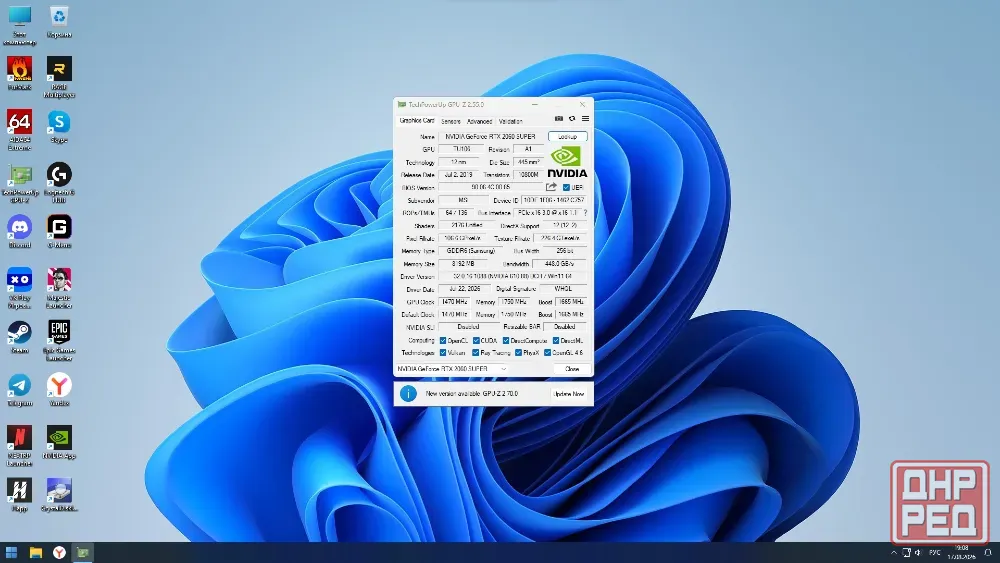
Task: Click the Update Now button
Action: tap(569, 394)
